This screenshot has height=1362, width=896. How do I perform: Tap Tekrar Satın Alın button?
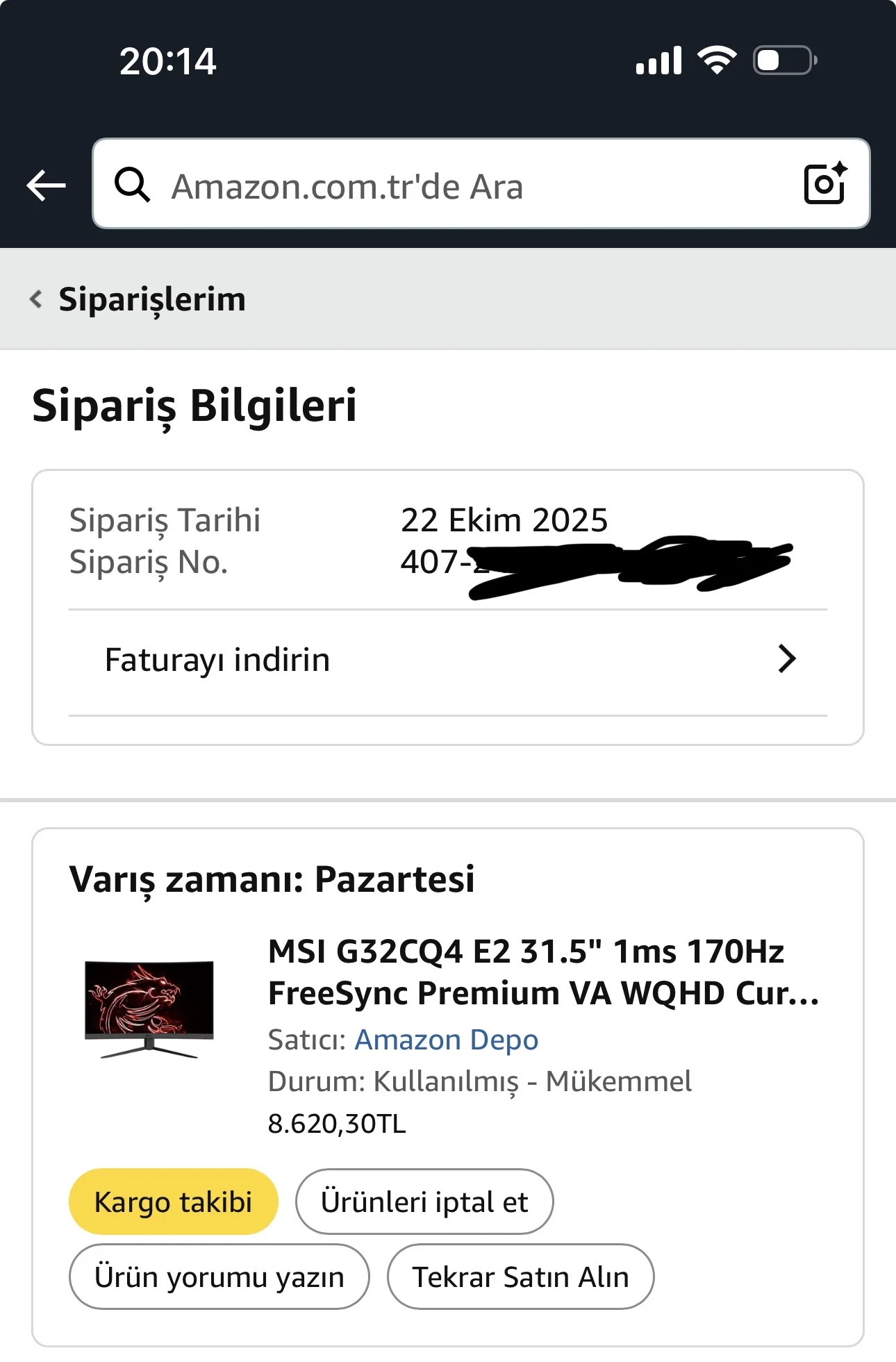[520, 1277]
